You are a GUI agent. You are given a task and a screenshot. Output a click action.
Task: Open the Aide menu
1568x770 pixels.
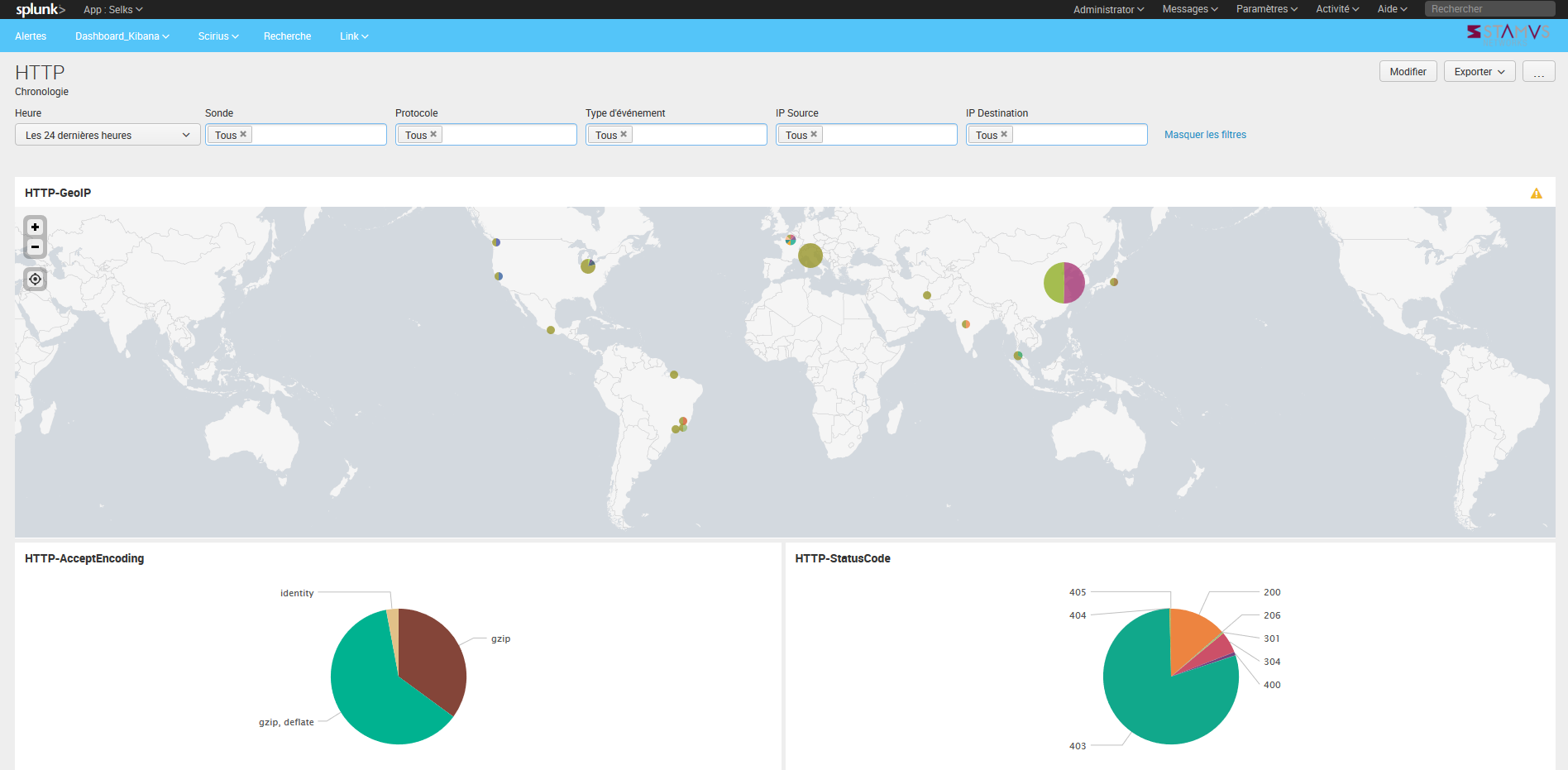point(1392,9)
